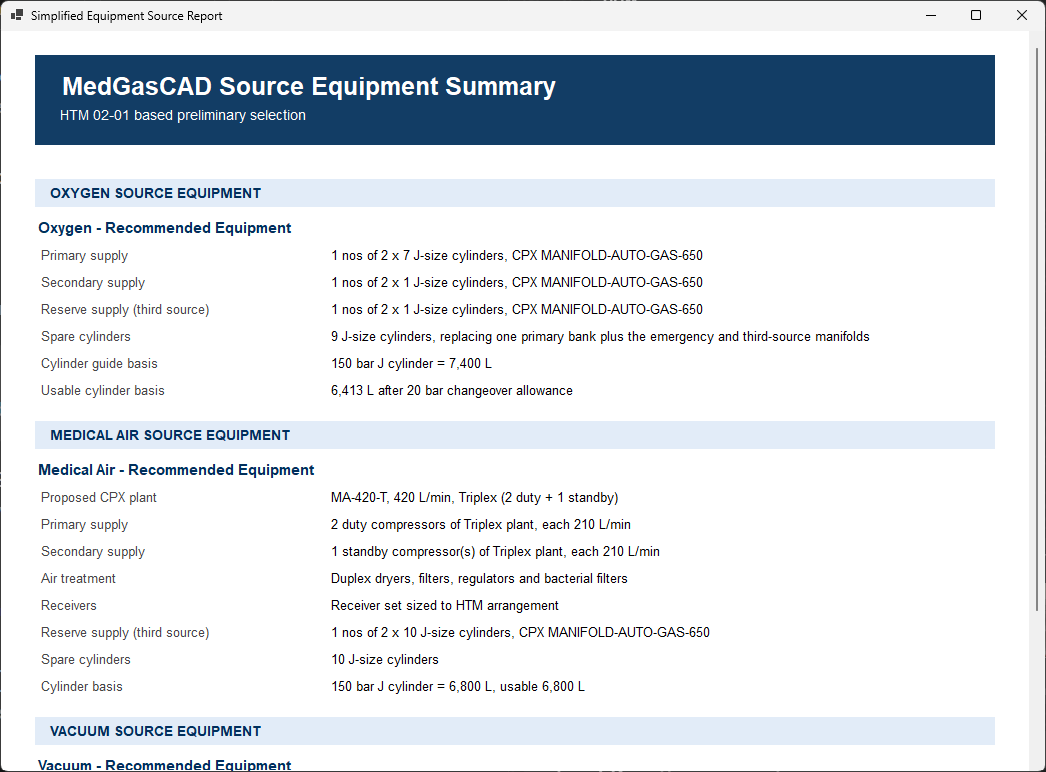Close the Simplified Equipment Source Report window
The image size is (1046, 772).
click(x=1021, y=15)
